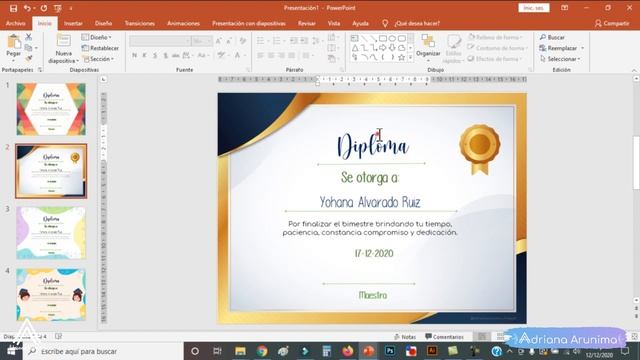The height and width of the screenshot is (360, 640).
Task: Align paragraph text to the left
Action: click(260, 55)
